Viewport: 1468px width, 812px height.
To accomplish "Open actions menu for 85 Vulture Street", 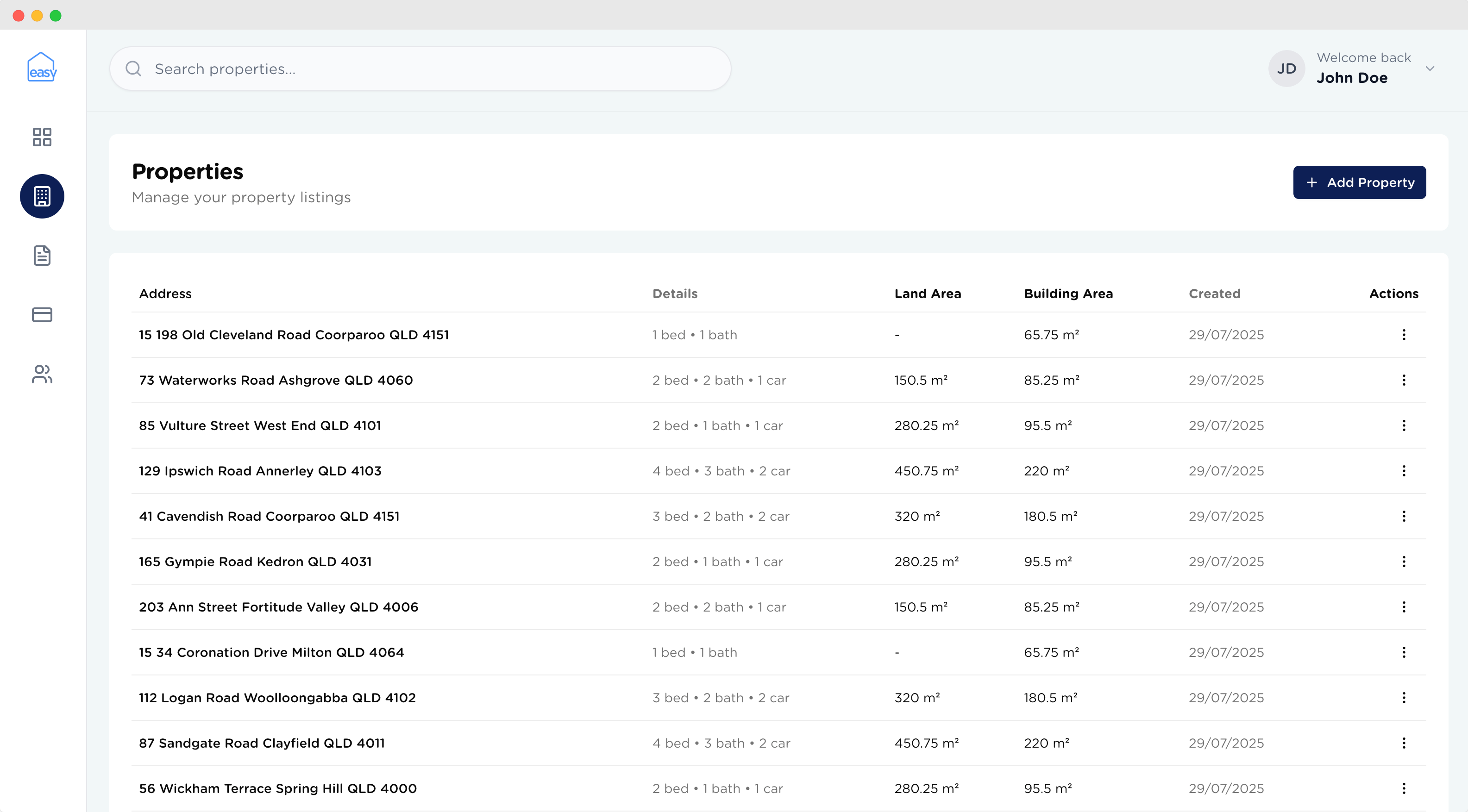I will (x=1404, y=425).
